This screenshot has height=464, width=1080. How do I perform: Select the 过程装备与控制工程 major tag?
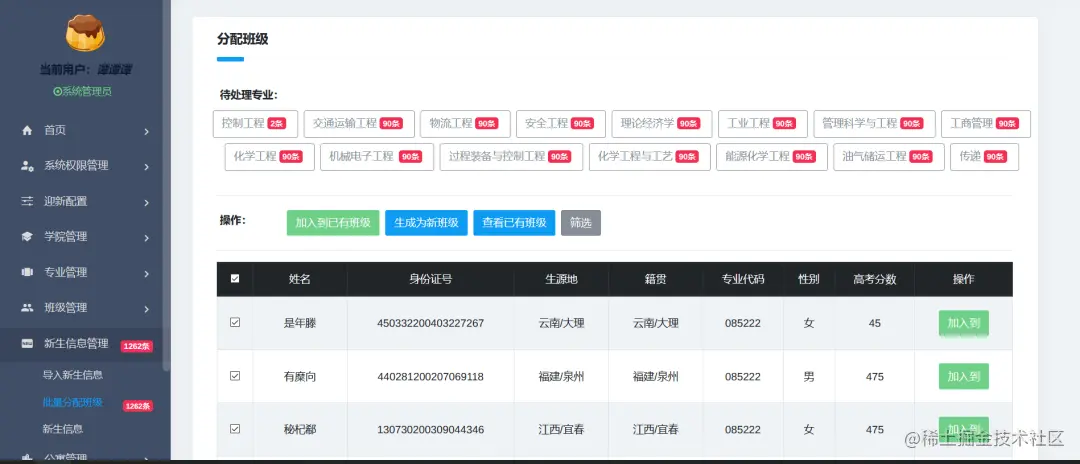(511, 157)
